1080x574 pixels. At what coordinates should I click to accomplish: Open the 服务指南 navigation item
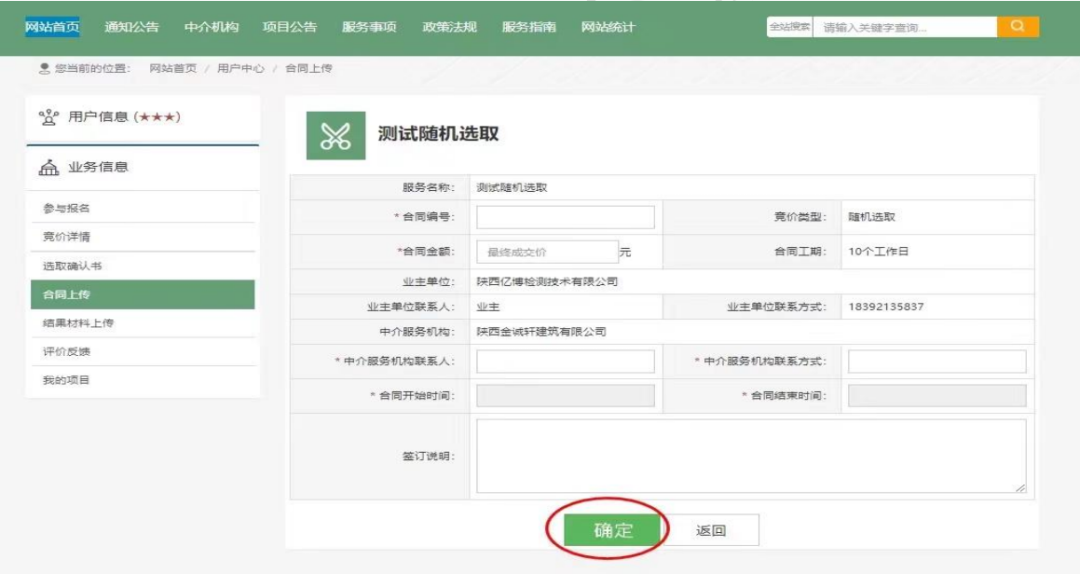529,28
